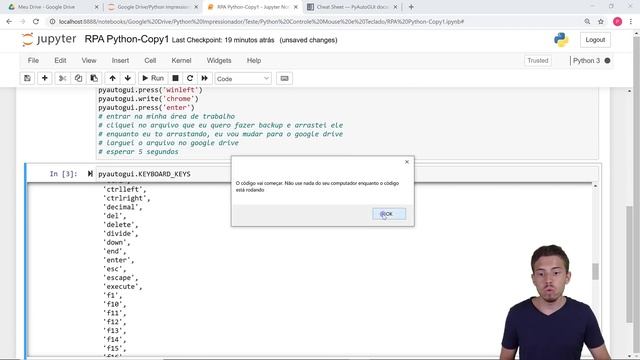Close the alert dialog with the X
640x360 pixels.
click(x=407, y=162)
